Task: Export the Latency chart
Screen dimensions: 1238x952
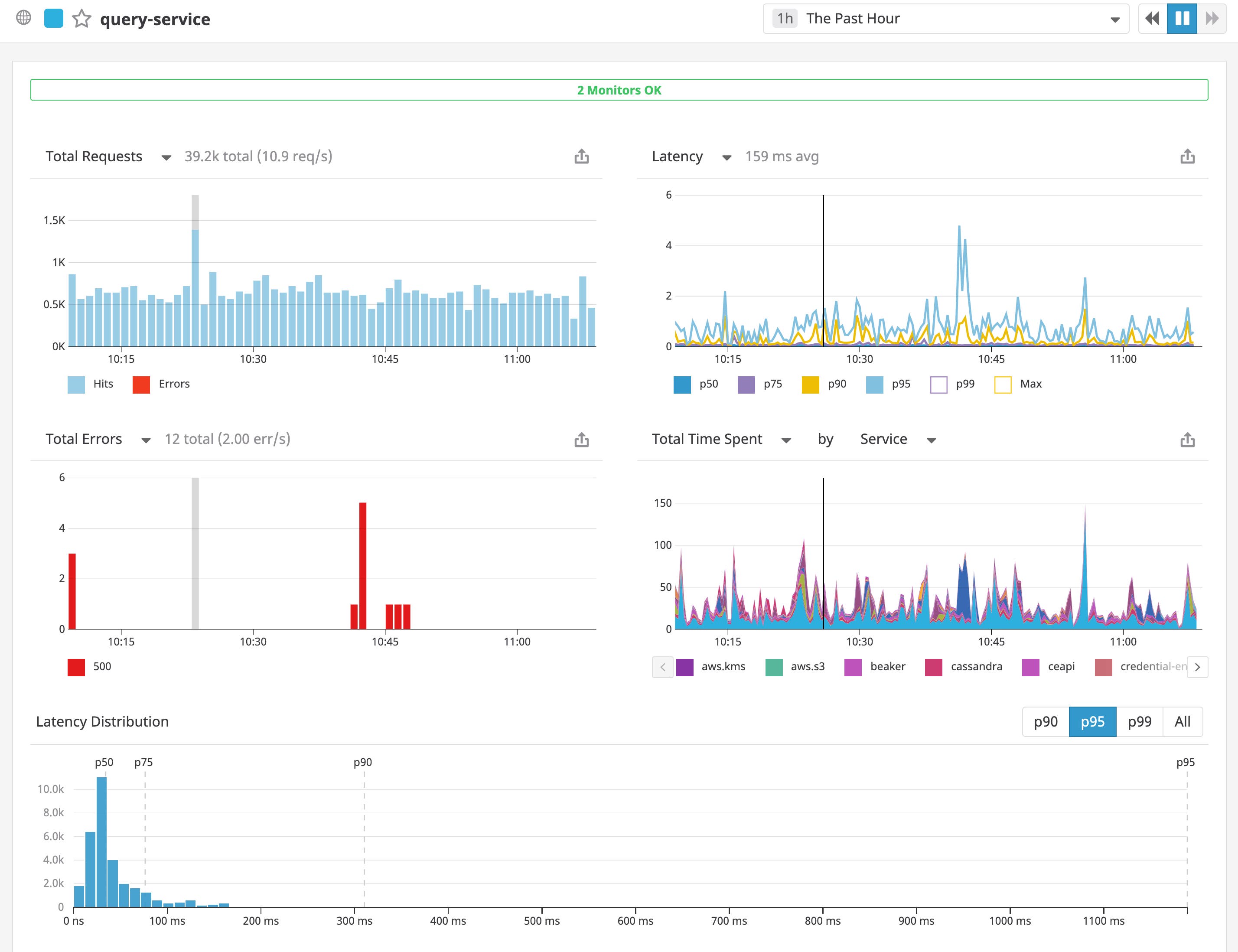Action: pyautogui.click(x=1187, y=156)
